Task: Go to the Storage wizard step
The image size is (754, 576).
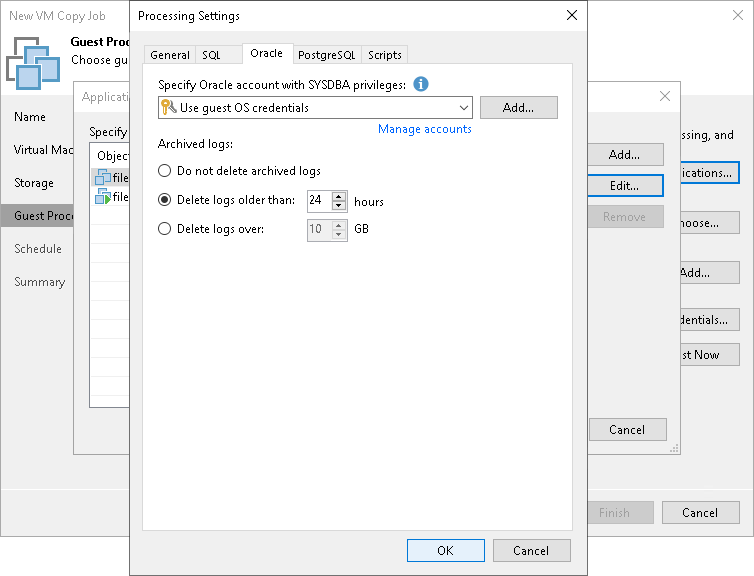Action: pyautogui.click(x=34, y=183)
